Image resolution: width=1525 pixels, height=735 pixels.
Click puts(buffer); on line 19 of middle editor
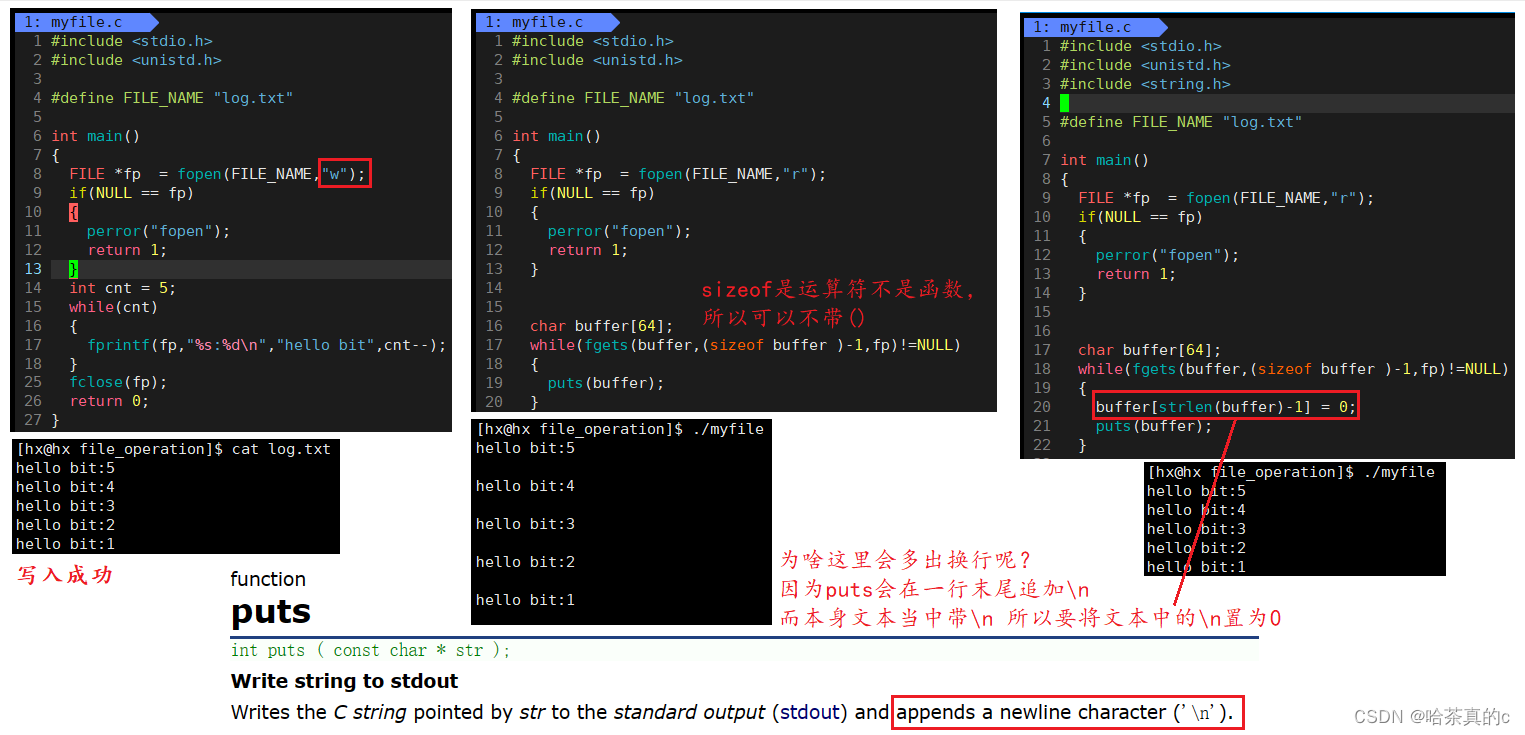pos(606,383)
